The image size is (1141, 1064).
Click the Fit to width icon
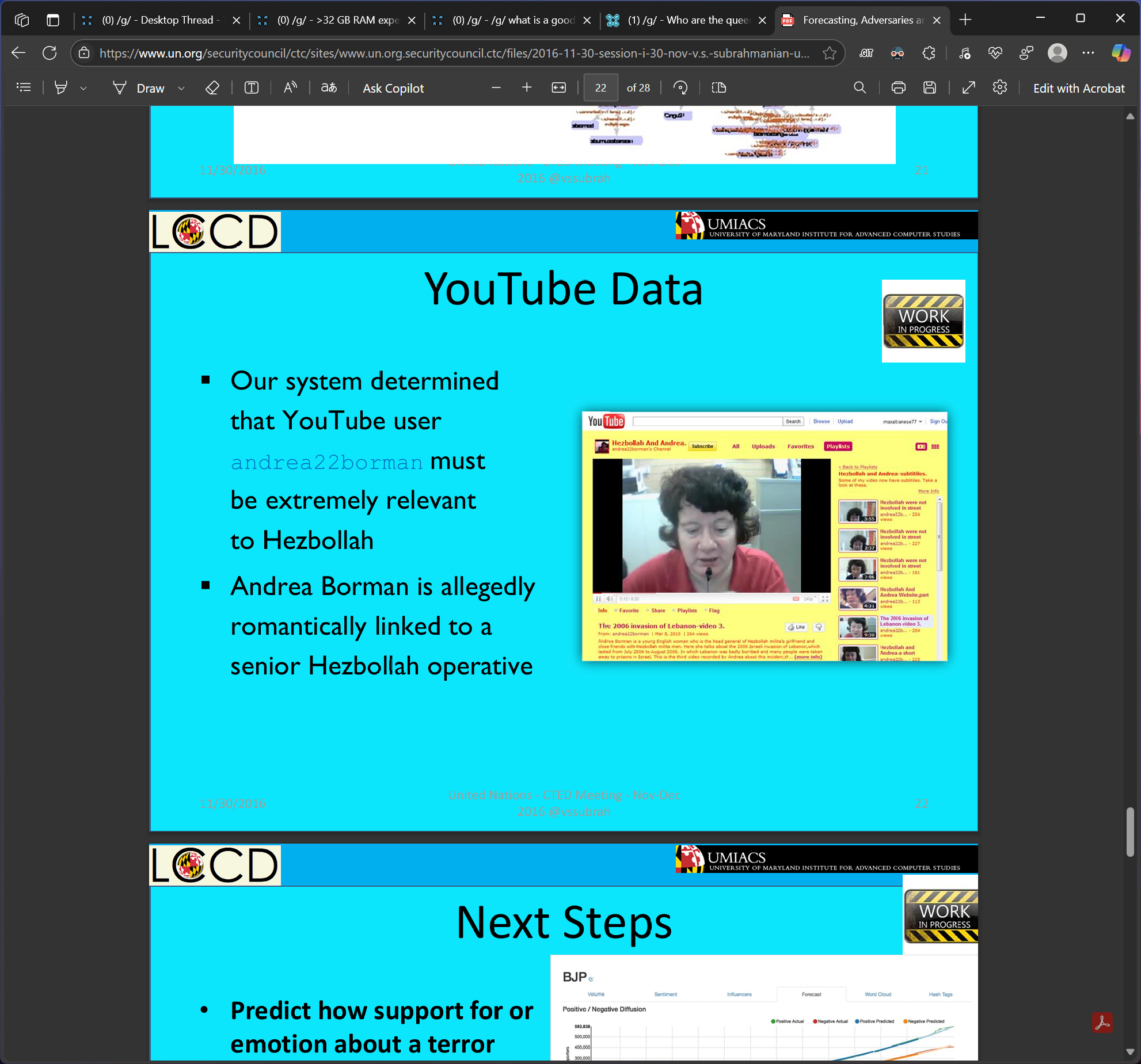tap(559, 87)
